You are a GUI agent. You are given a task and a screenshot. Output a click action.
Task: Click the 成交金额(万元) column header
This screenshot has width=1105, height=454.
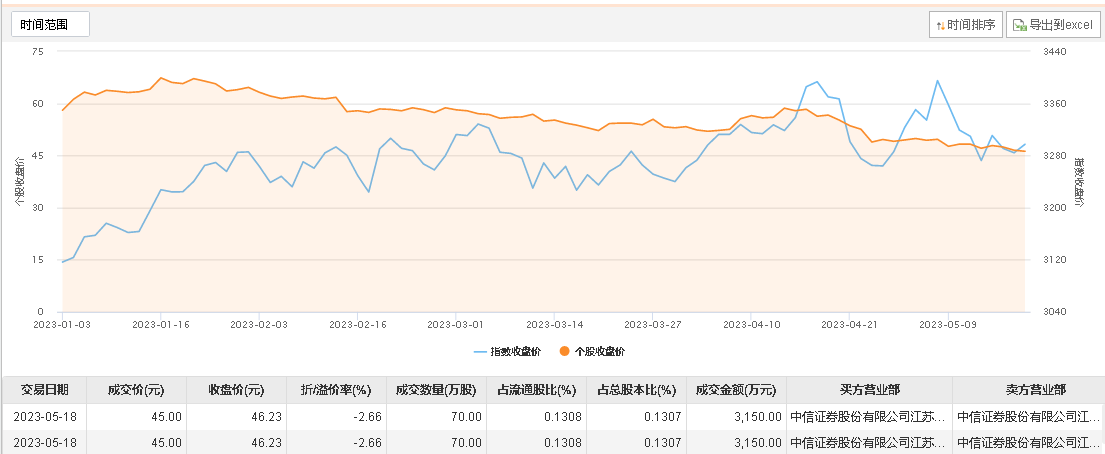[736, 390]
